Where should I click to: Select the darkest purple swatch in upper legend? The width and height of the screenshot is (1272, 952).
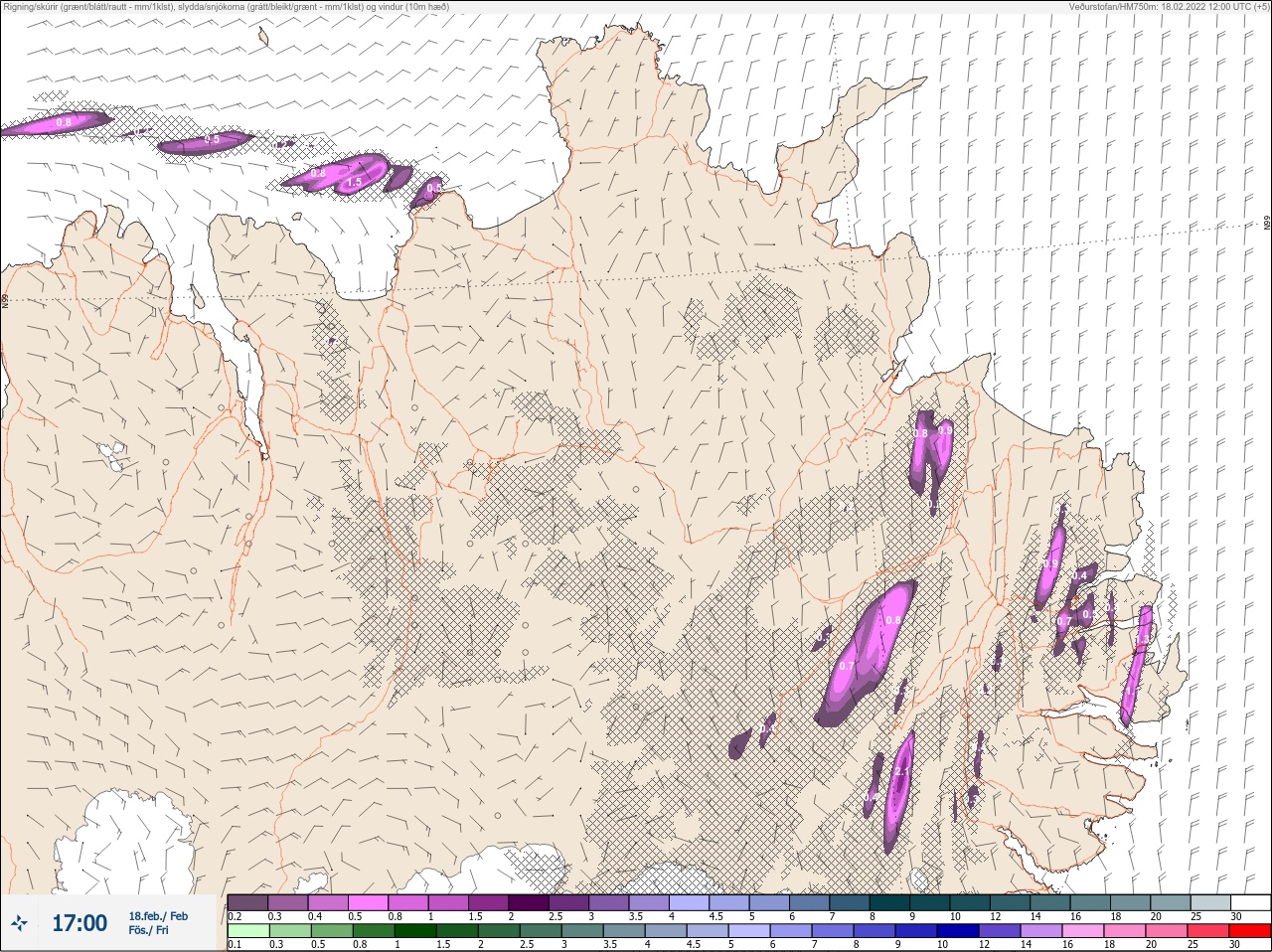[x=529, y=902]
